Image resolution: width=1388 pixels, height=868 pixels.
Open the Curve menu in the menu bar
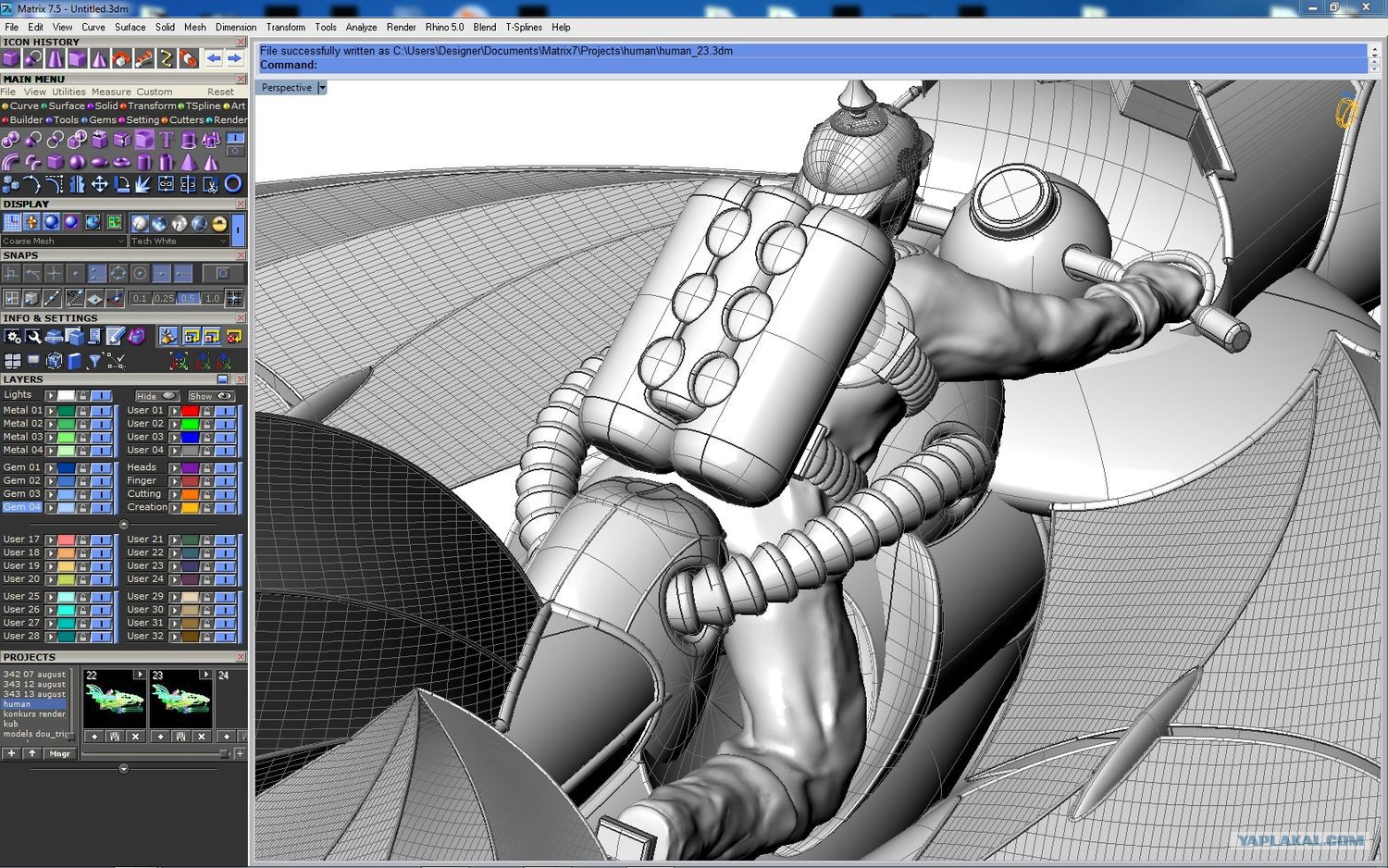point(93,27)
